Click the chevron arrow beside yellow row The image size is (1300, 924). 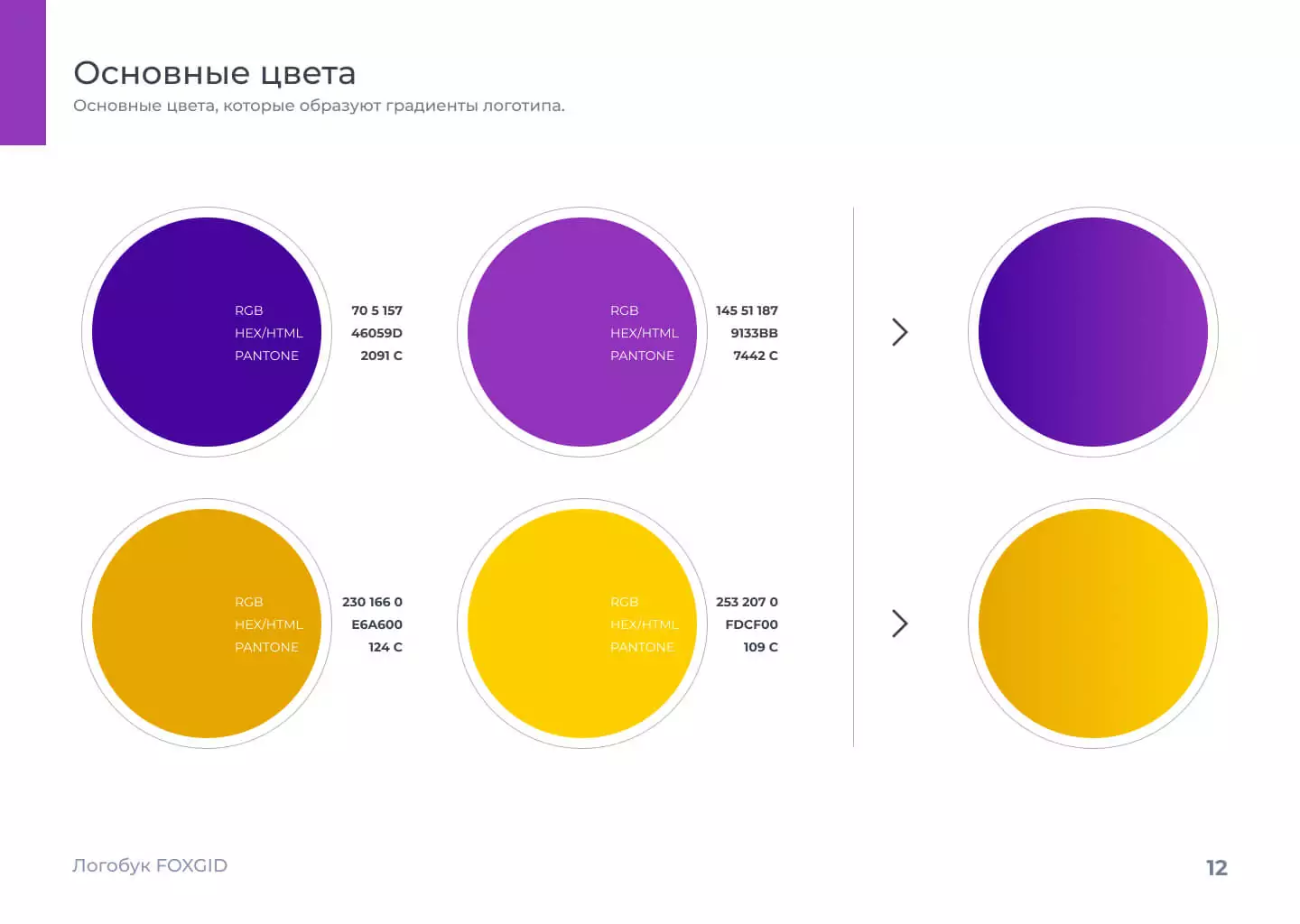point(899,624)
